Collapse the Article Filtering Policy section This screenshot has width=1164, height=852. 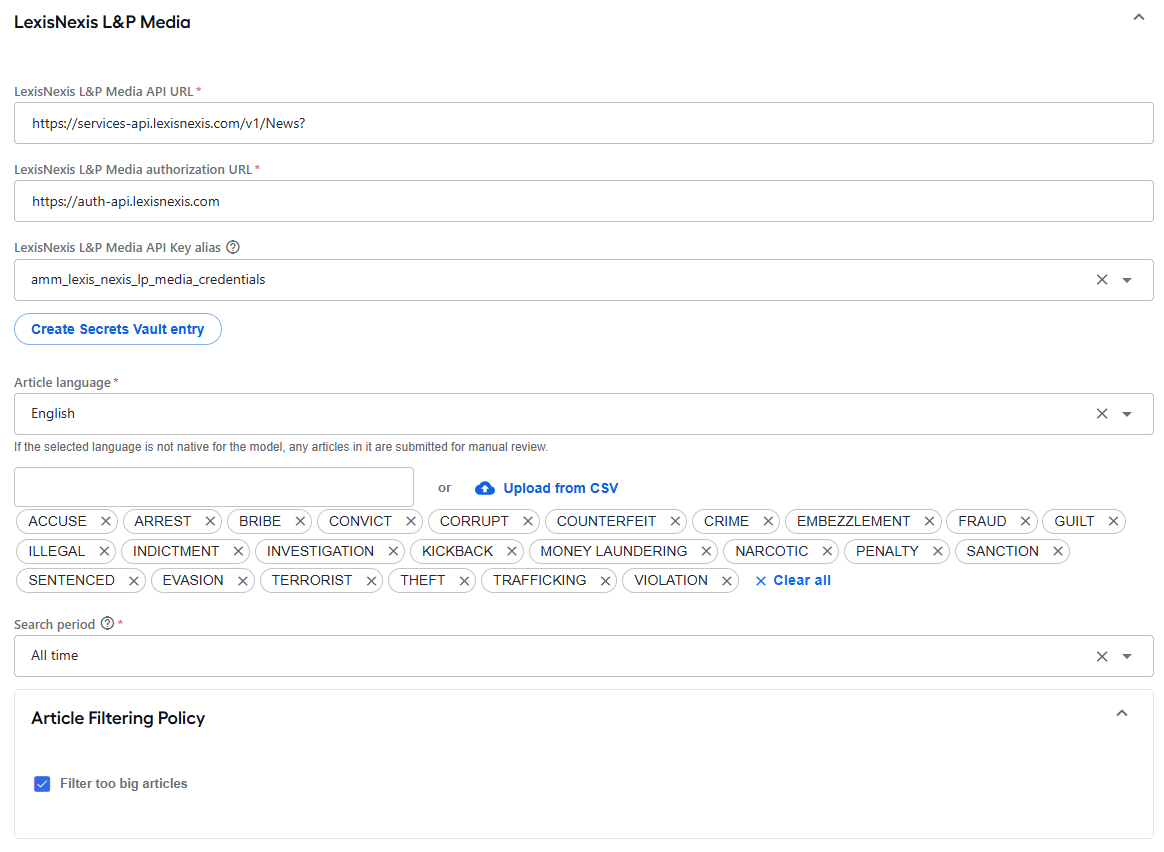[x=1122, y=713]
